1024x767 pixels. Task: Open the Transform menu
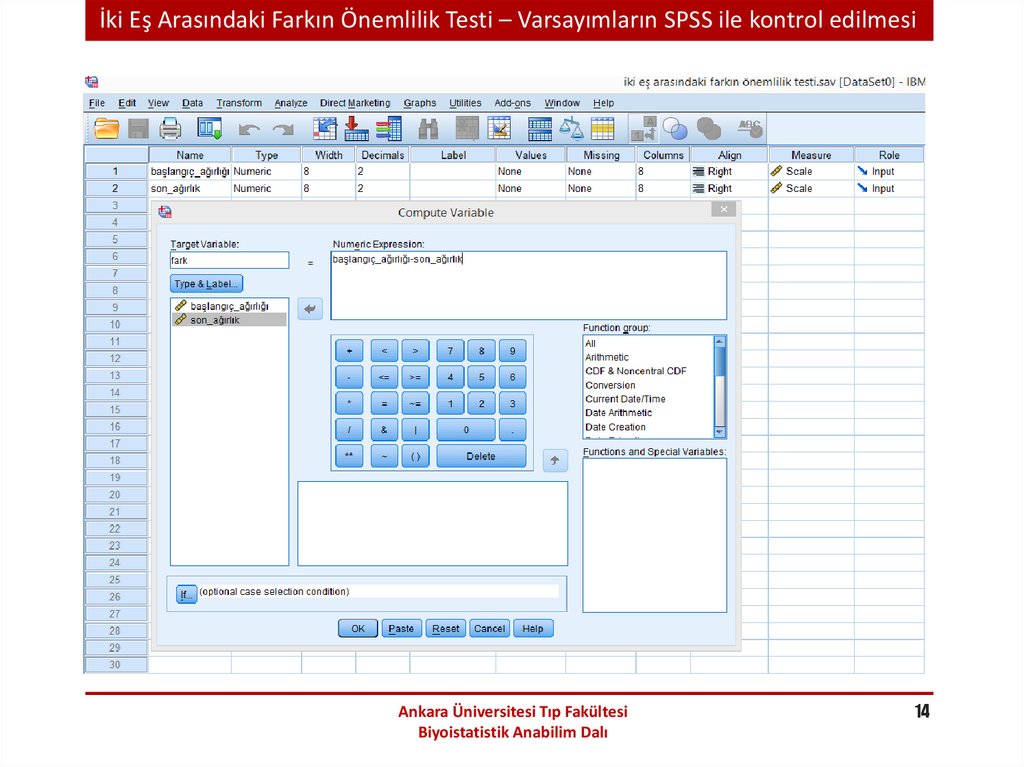[x=239, y=103]
